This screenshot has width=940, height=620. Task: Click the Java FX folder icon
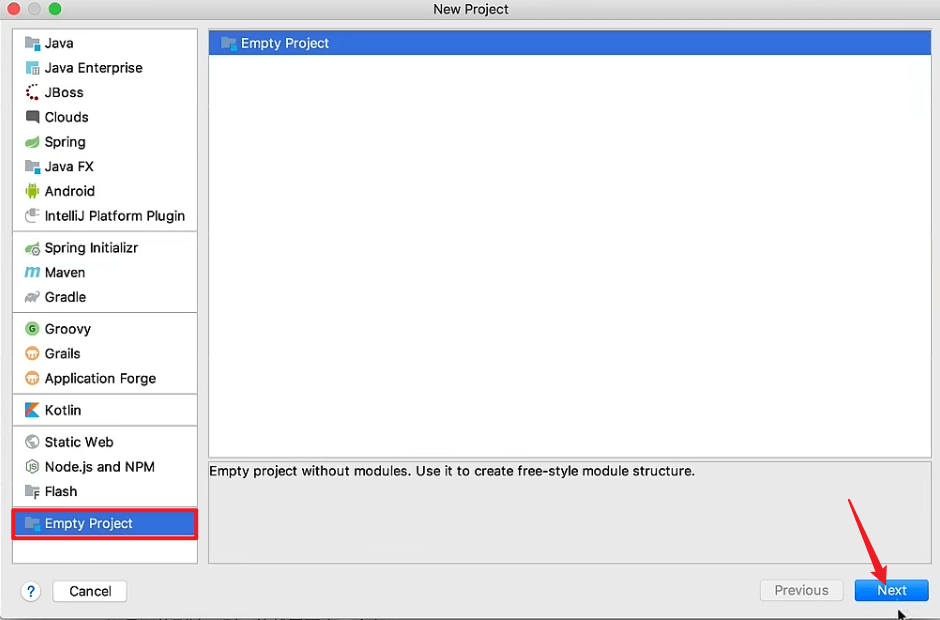32,166
